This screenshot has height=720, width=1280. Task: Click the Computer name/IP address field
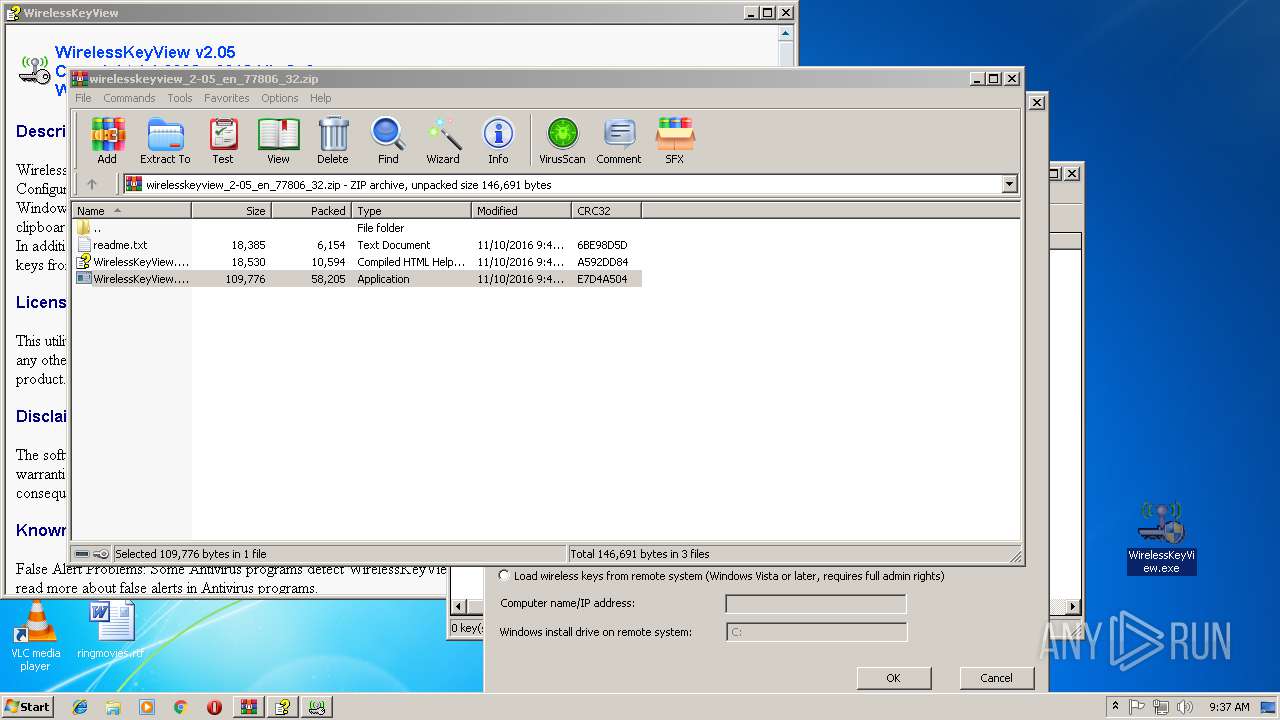[x=816, y=604]
